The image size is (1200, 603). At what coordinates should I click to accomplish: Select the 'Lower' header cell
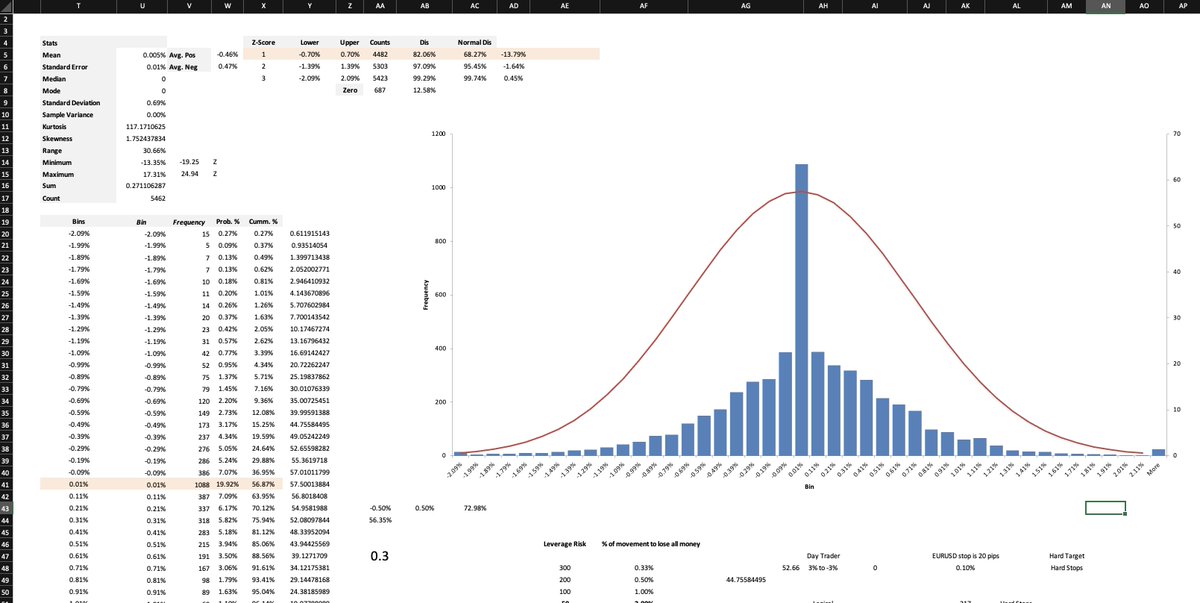tap(309, 43)
